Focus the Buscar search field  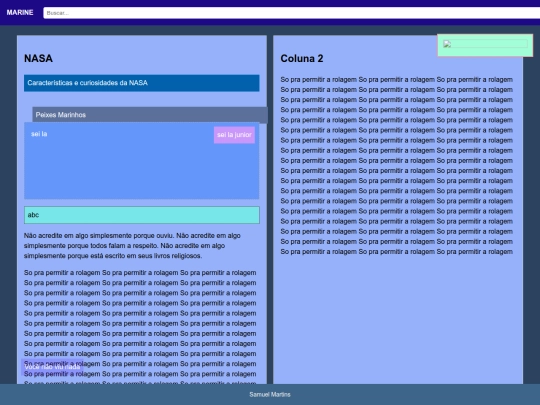(x=291, y=13)
